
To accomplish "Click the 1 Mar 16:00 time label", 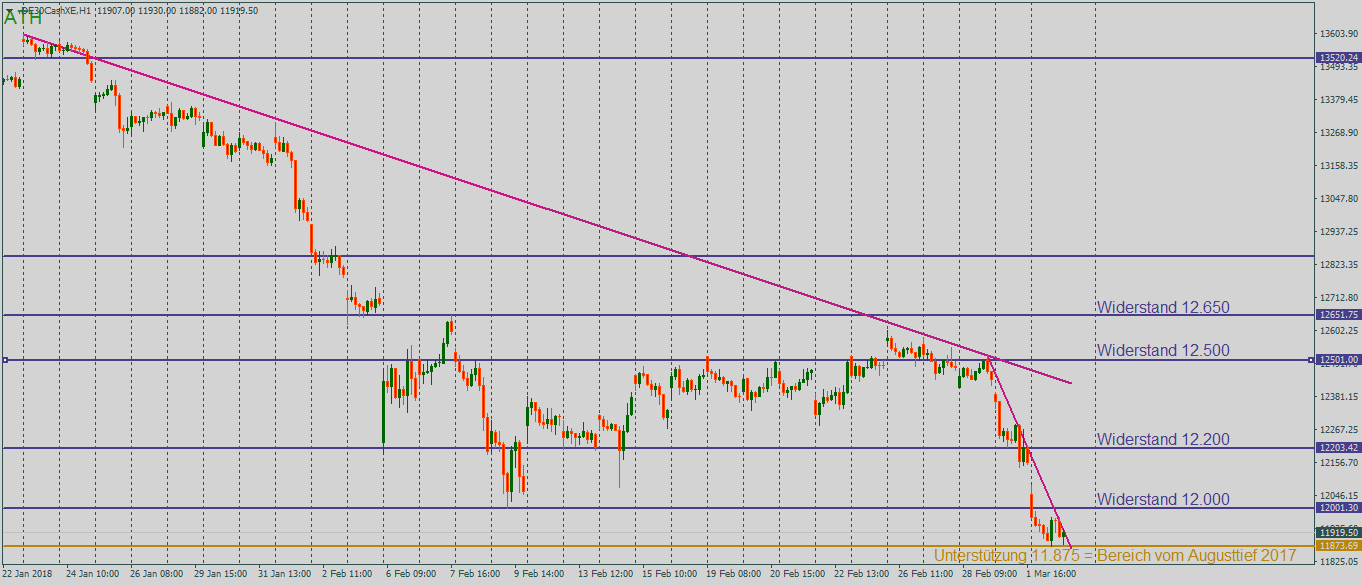I will point(1051,575).
